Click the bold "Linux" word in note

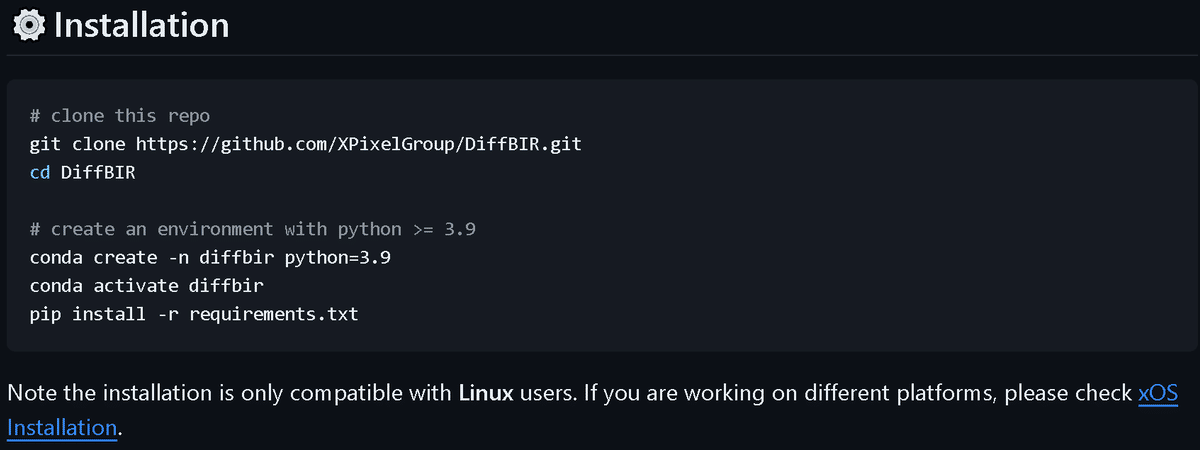[x=486, y=393]
